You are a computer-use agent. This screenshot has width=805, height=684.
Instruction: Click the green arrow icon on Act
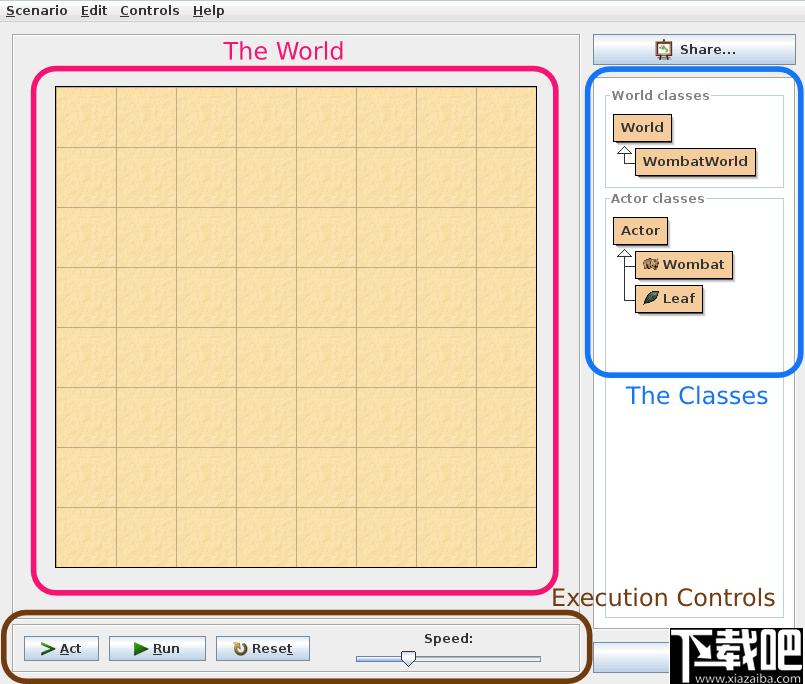click(48, 649)
